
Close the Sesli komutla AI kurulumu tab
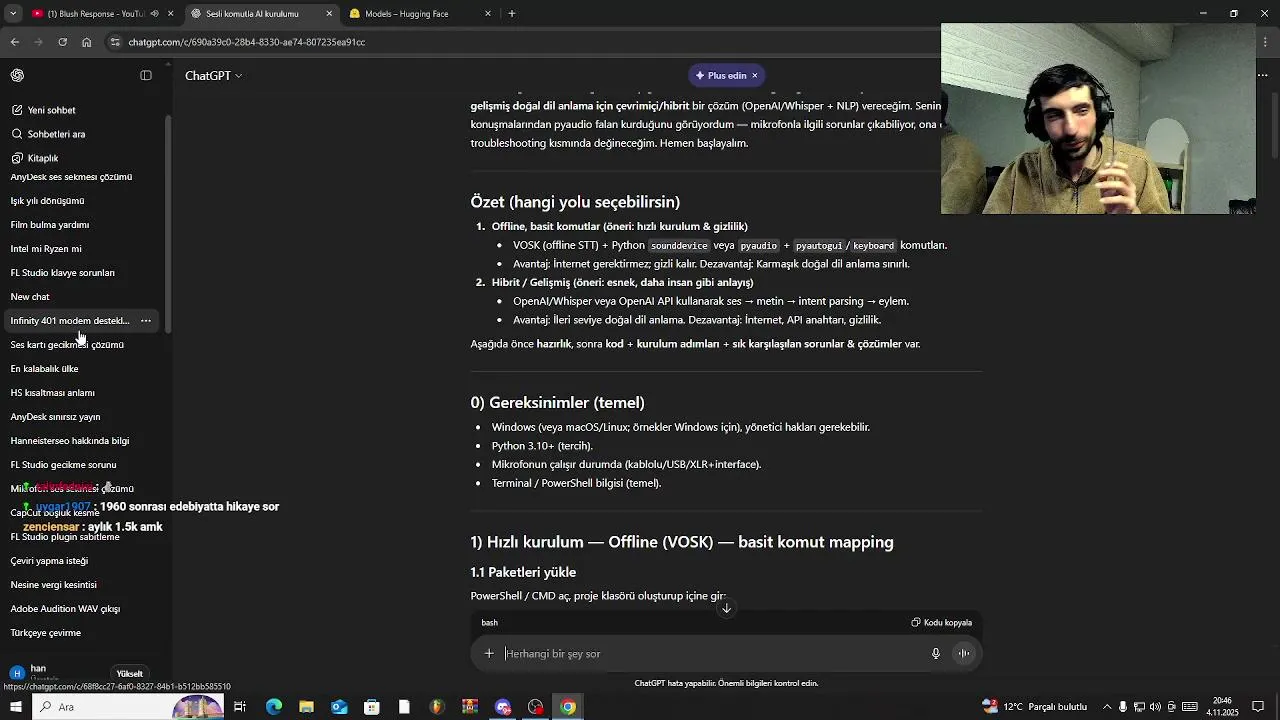click(x=329, y=14)
